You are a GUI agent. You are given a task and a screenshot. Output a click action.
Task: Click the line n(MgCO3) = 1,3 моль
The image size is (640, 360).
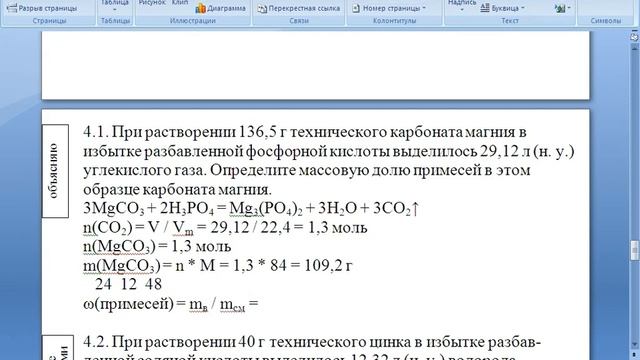[157, 247]
